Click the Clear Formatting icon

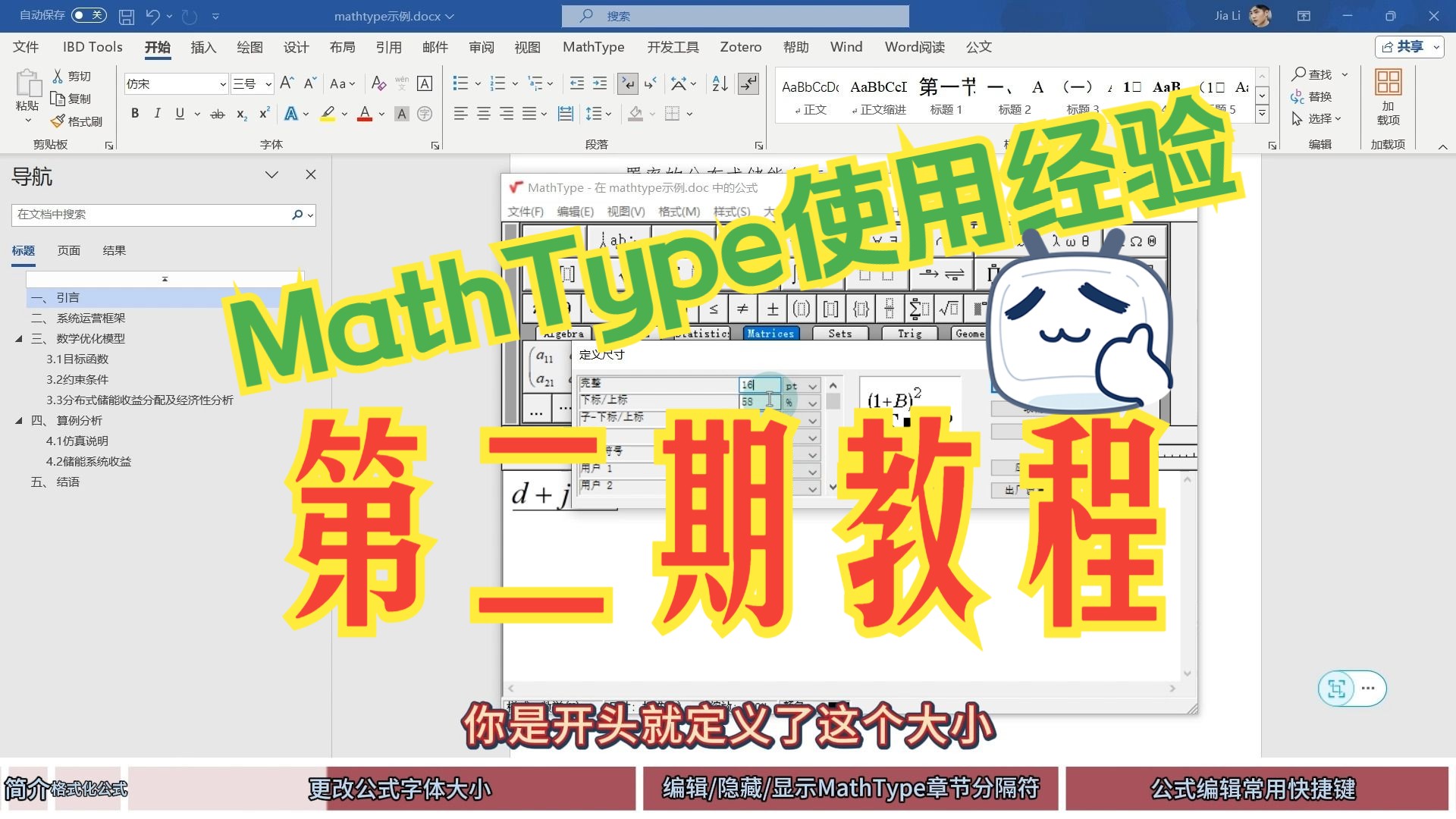click(x=378, y=83)
